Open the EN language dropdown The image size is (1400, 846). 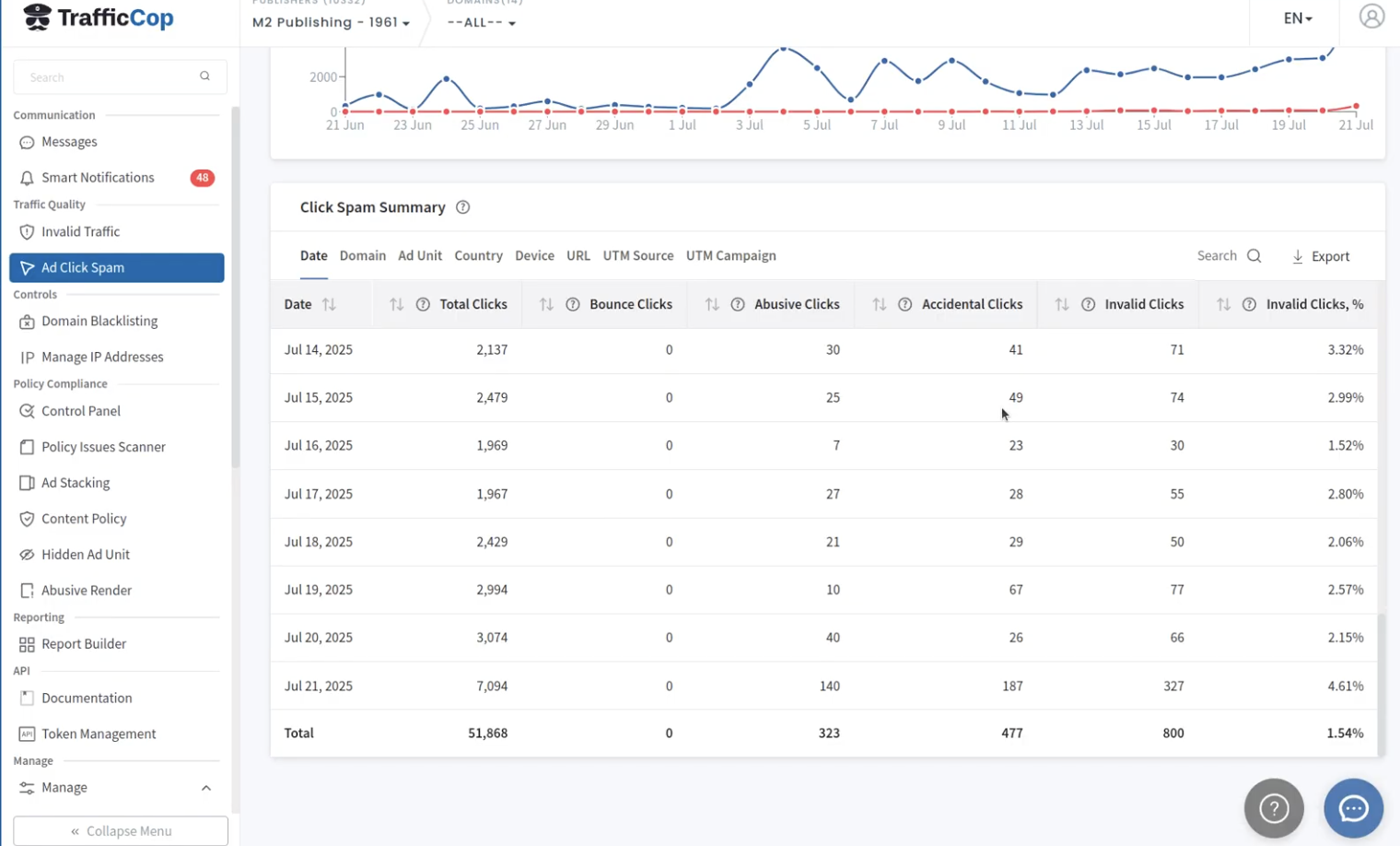tap(1298, 18)
